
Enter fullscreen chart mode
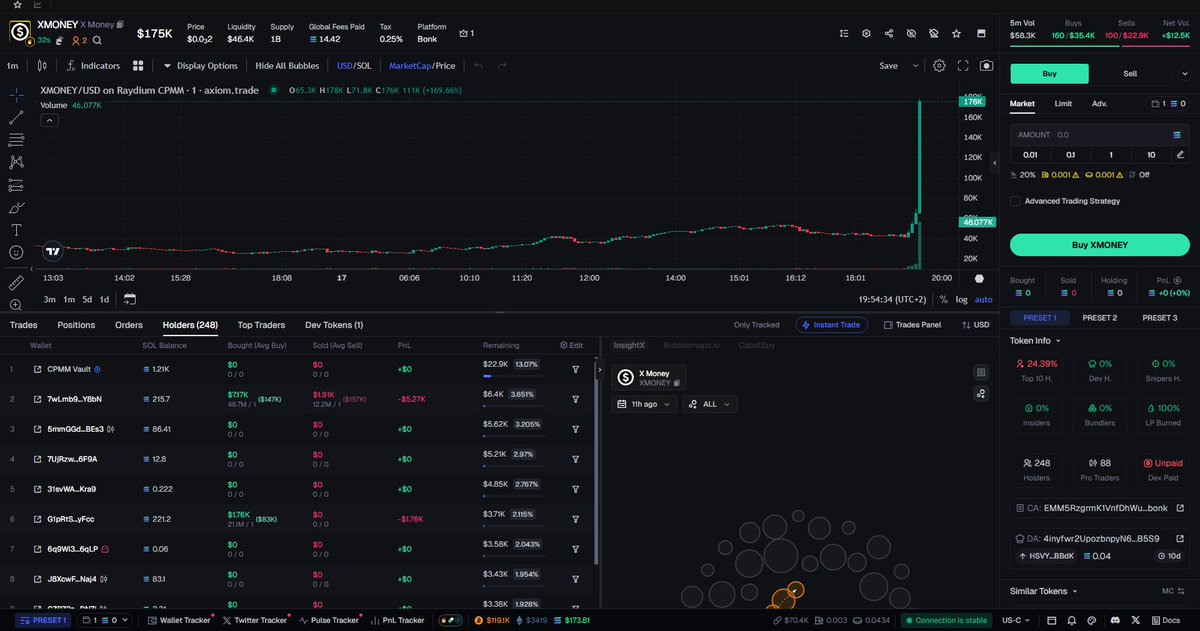click(963, 65)
